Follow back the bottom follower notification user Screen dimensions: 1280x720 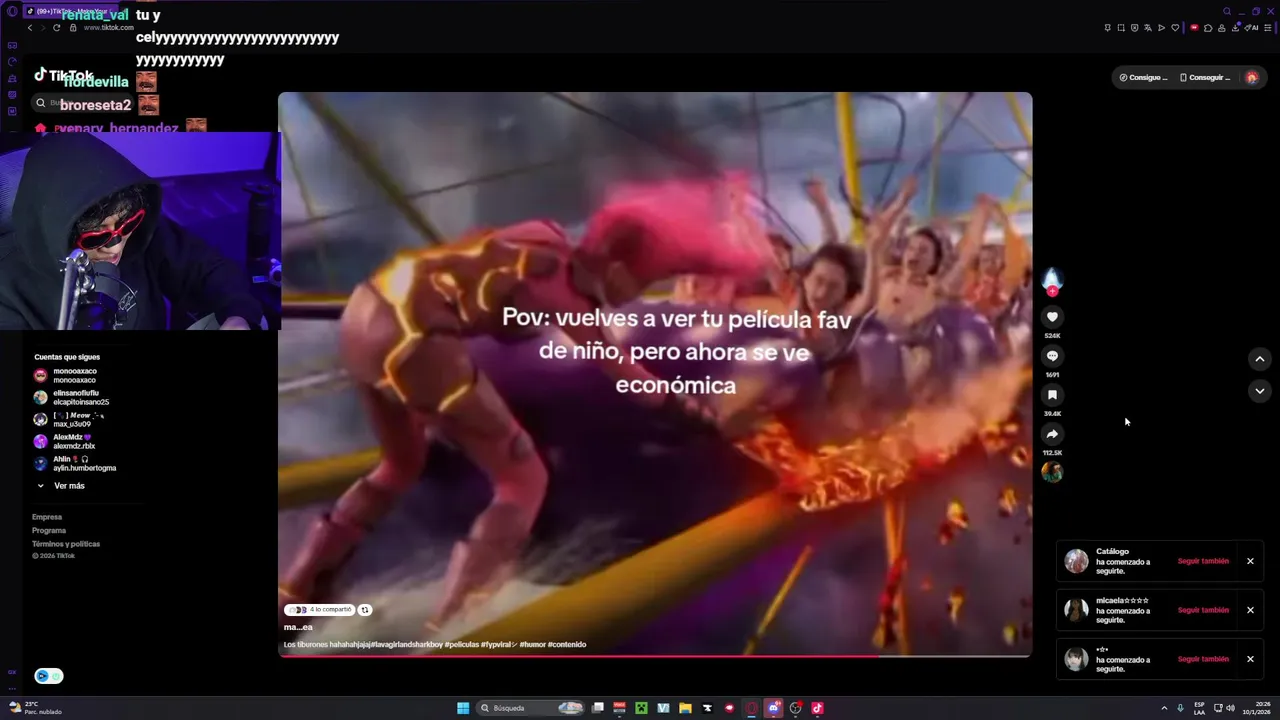coord(1203,659)
